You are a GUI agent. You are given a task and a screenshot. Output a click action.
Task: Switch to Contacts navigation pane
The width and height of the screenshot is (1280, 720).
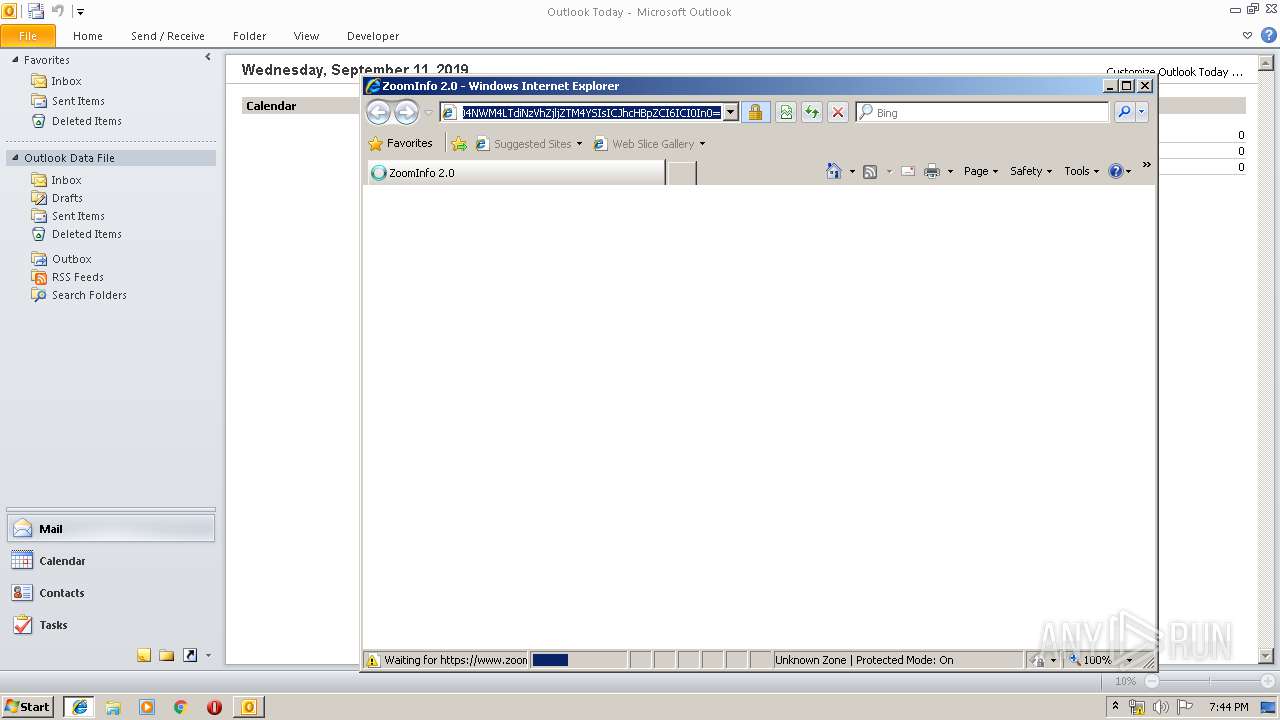click(111, 593)
